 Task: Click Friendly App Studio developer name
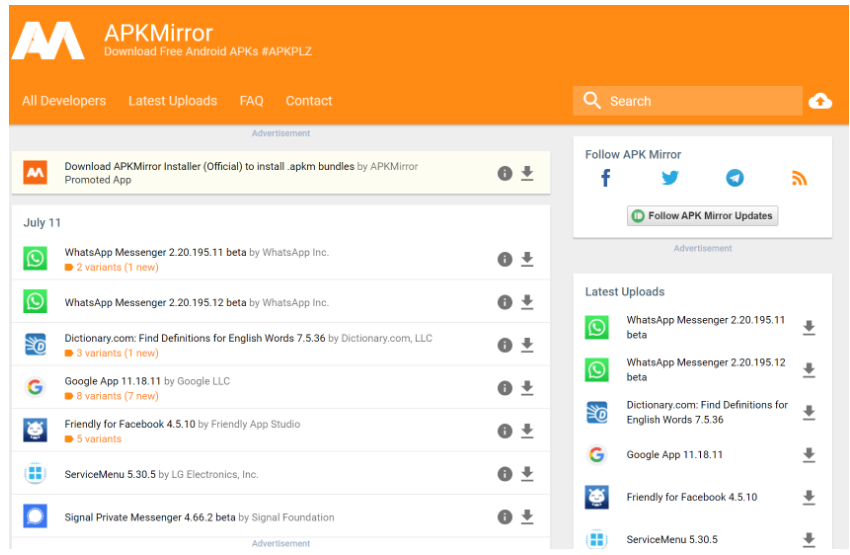[x=255, y=424]
